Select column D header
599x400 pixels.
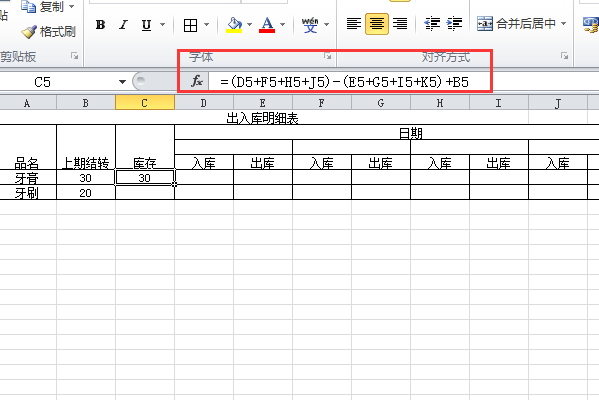(204, 103)
